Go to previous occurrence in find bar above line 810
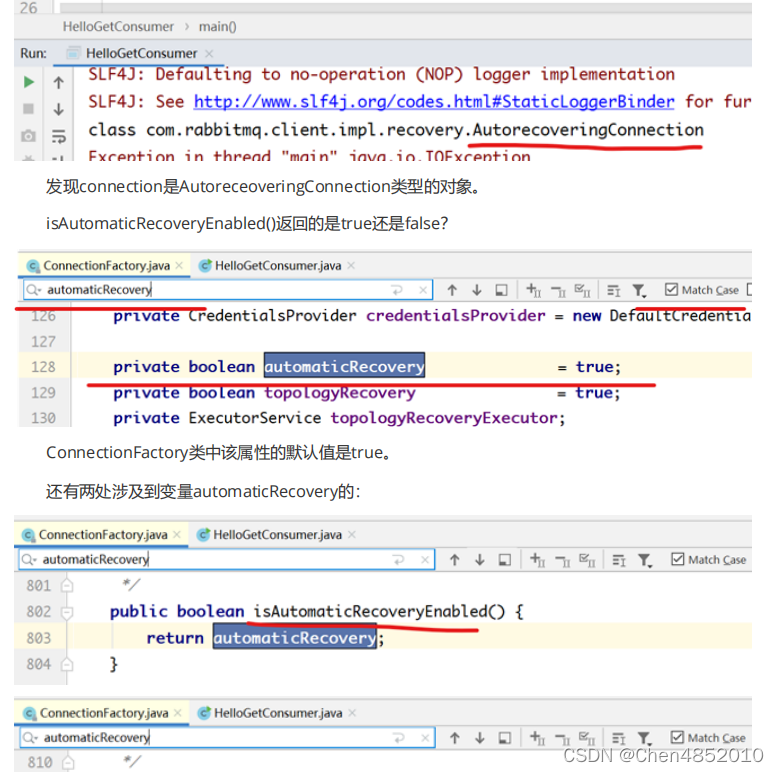 pyautogui.click(x=455, y=738)
